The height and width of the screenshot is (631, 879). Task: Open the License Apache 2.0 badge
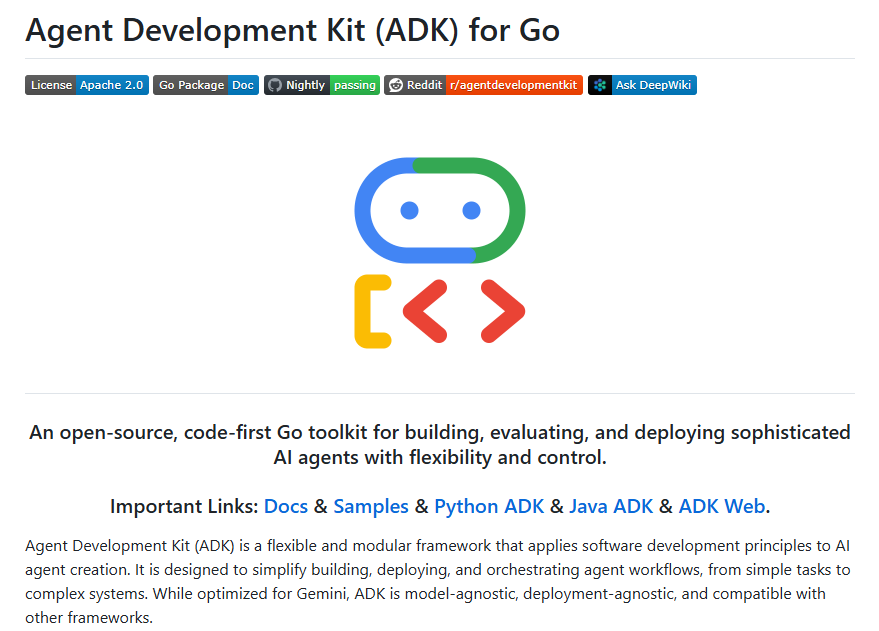coord(87,85)
